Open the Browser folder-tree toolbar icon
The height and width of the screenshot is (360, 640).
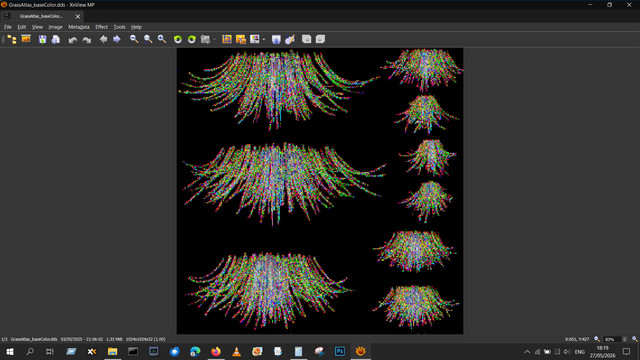tap(12, 40)
